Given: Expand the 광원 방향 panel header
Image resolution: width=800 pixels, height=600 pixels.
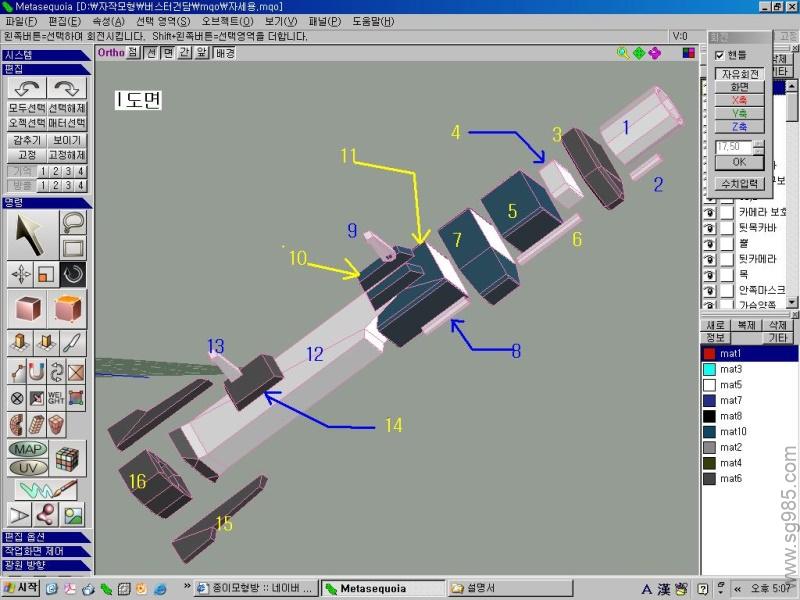Looking at the screenshot, I should coord(46,565).
